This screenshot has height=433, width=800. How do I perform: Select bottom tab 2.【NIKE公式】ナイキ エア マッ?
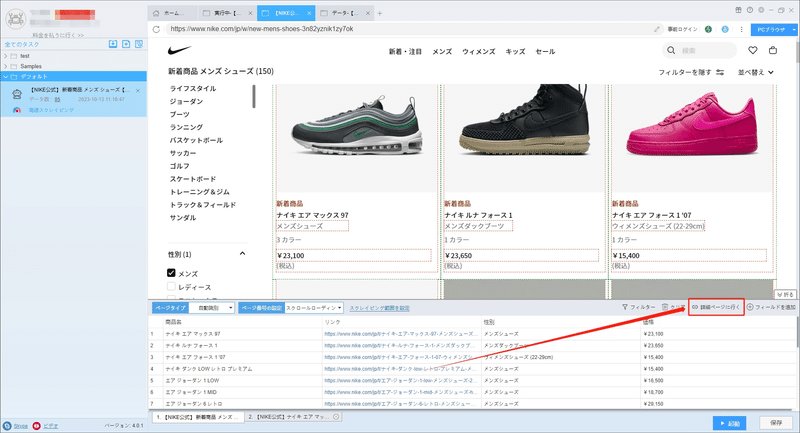point(293,417)
